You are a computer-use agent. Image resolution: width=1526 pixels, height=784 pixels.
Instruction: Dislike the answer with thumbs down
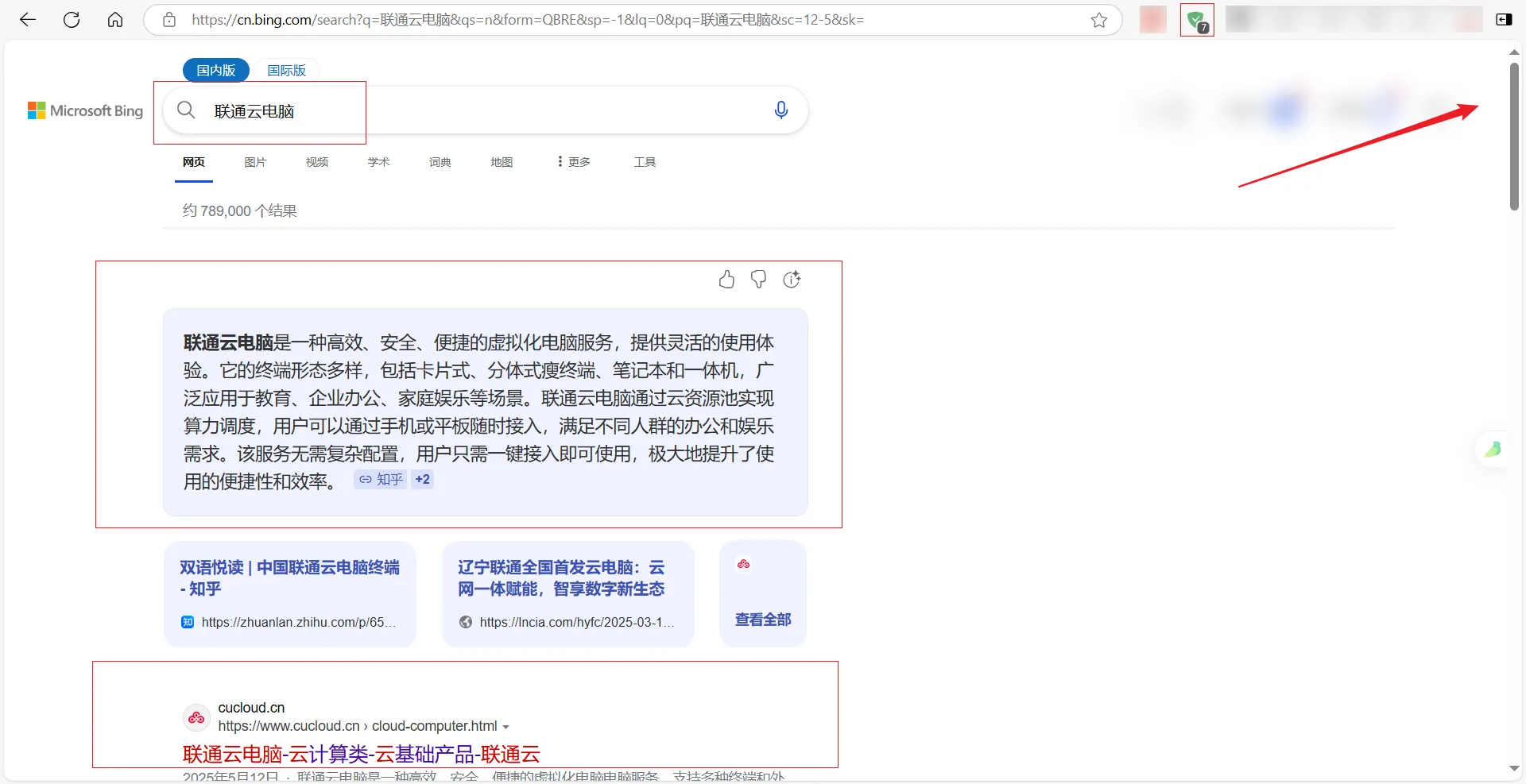pyautogui.click(x=759, y=280)
